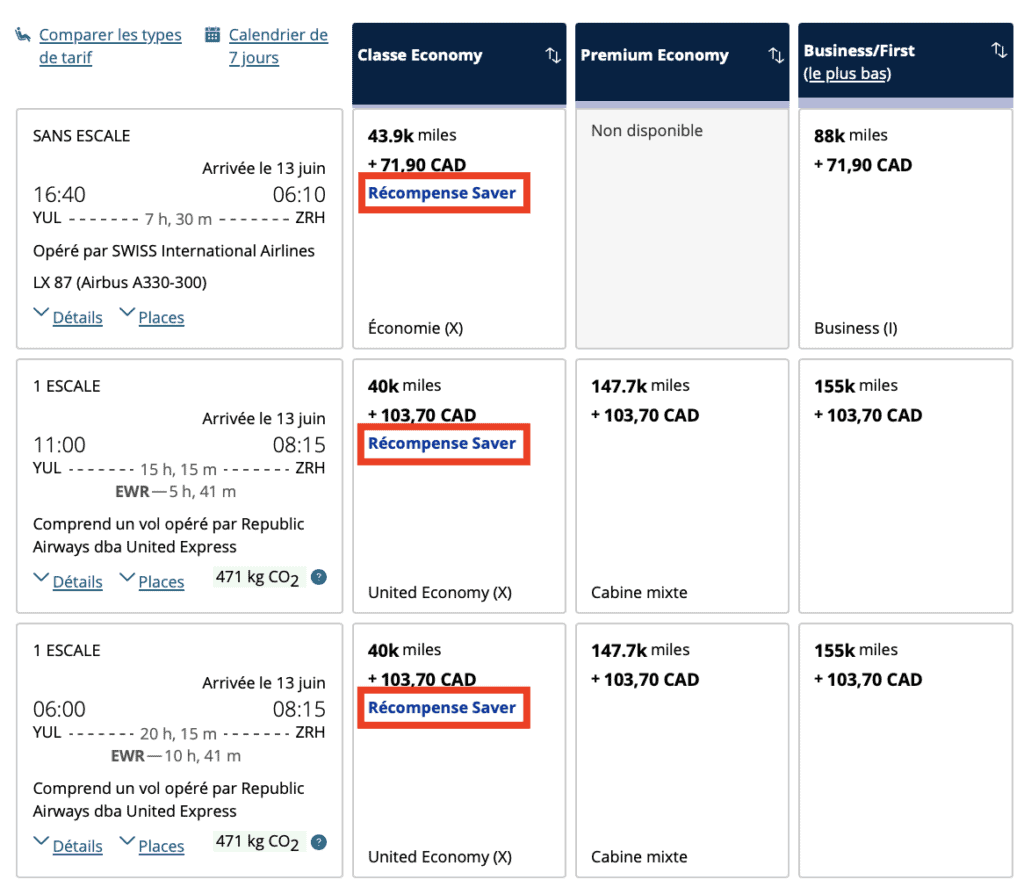Screen dimensions: 1024x887
Task: Click Récompense Saver label on the nonstop flight
Action: (442, 193)
